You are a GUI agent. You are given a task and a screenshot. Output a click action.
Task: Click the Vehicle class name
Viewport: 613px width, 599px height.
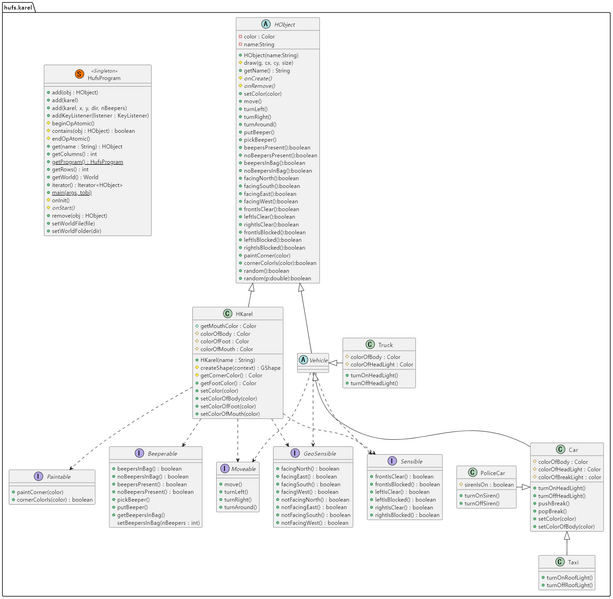(319, 360)
